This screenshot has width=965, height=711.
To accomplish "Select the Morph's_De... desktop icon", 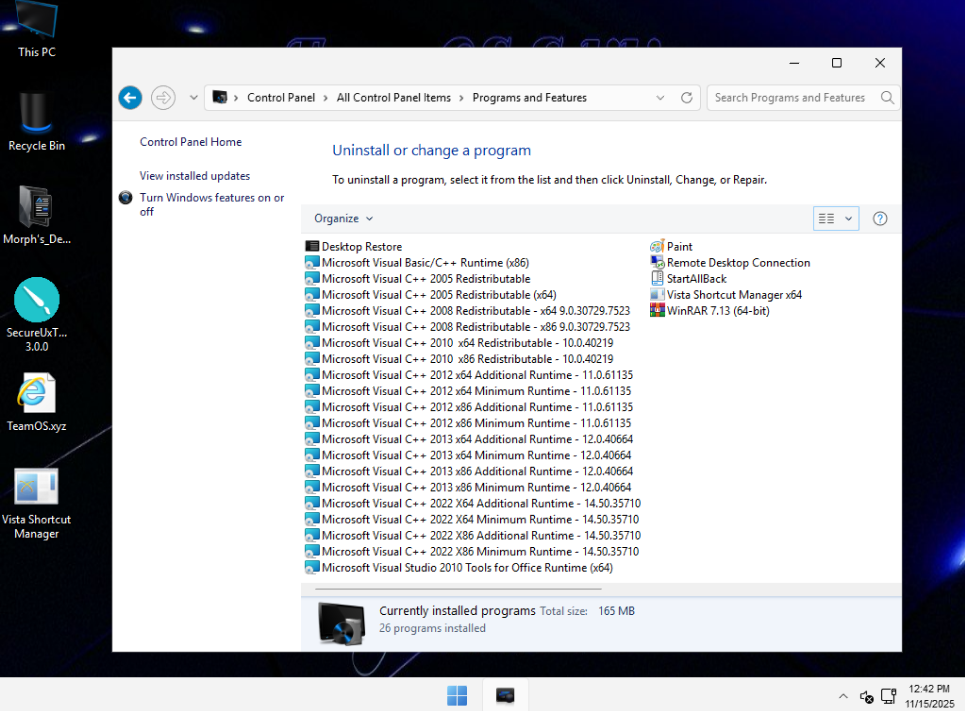I will 36,215.
